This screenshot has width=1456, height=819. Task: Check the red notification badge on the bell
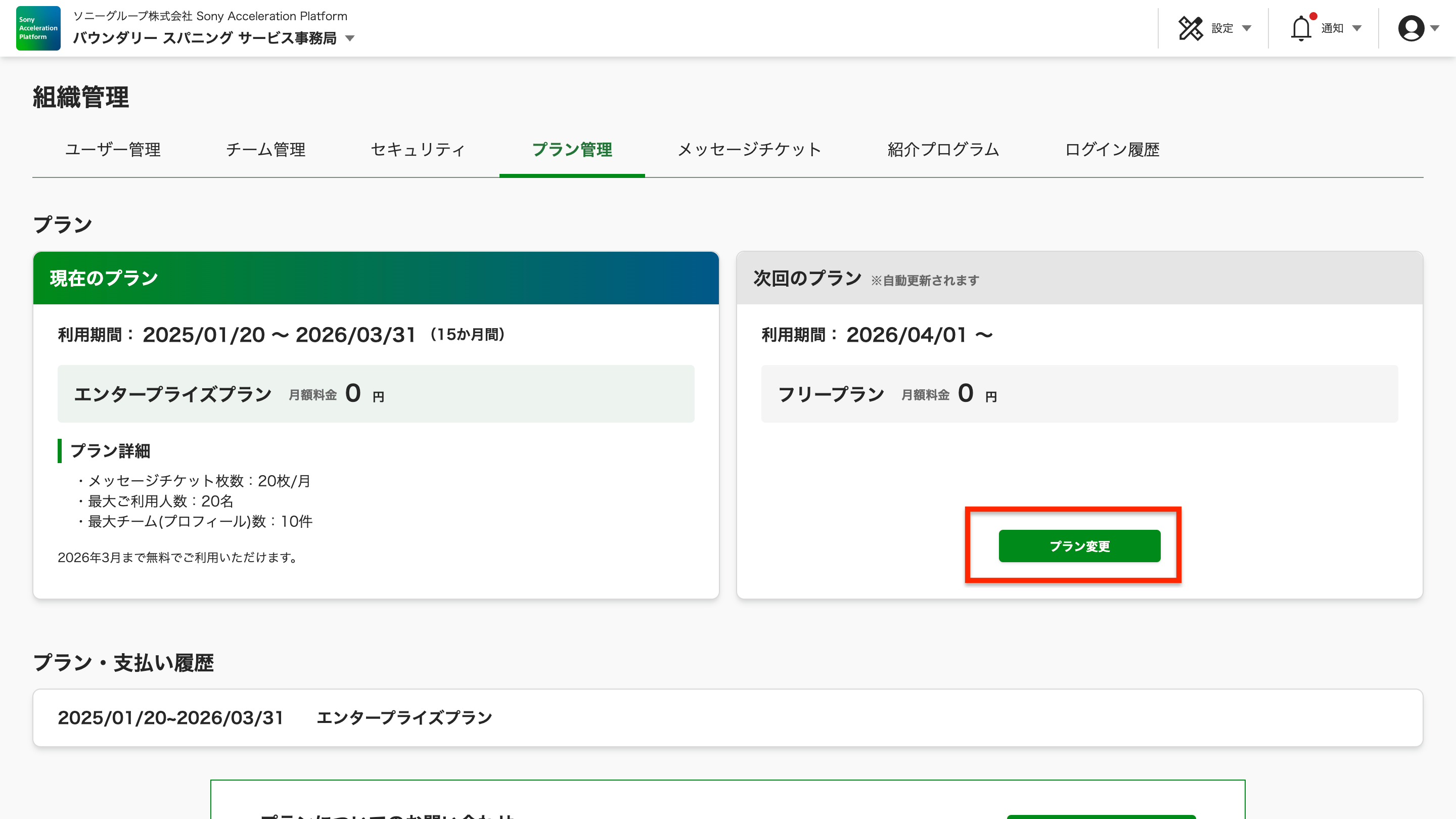point(1312,16)
